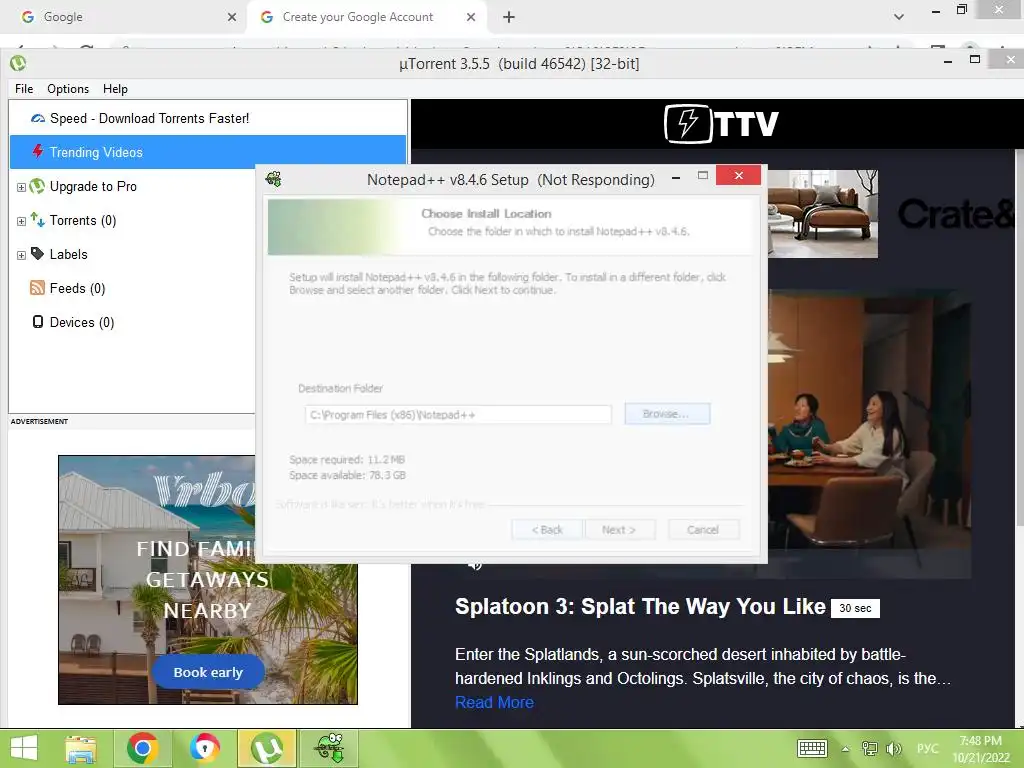The image size is (1024, 768).
Task: Select Torrents (0) in sidebar
Action: coord(83,221)
